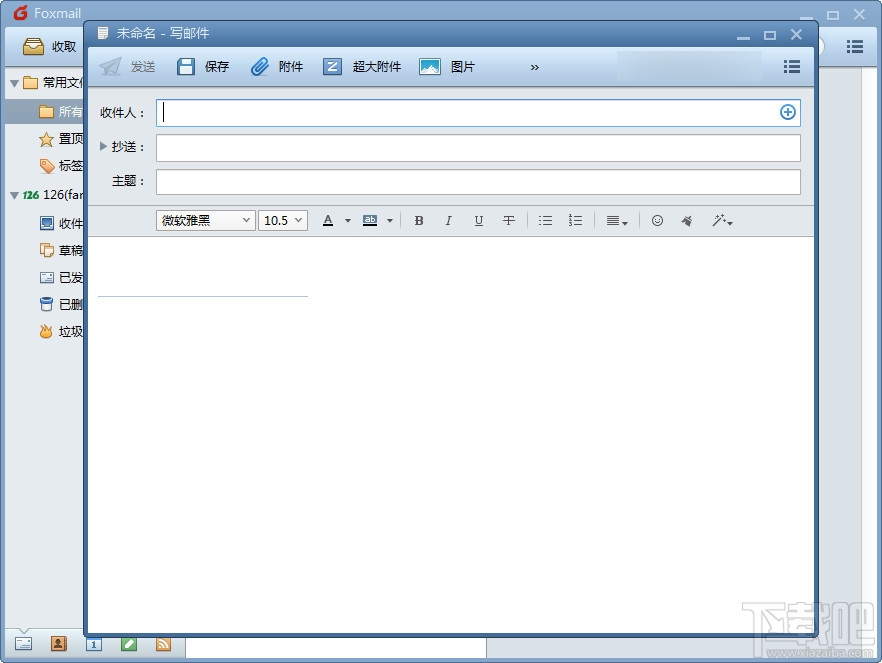The height and width of the screenshot is (663, 882).
Task: Save the email as a draft
Action: [x=203, y=66]
